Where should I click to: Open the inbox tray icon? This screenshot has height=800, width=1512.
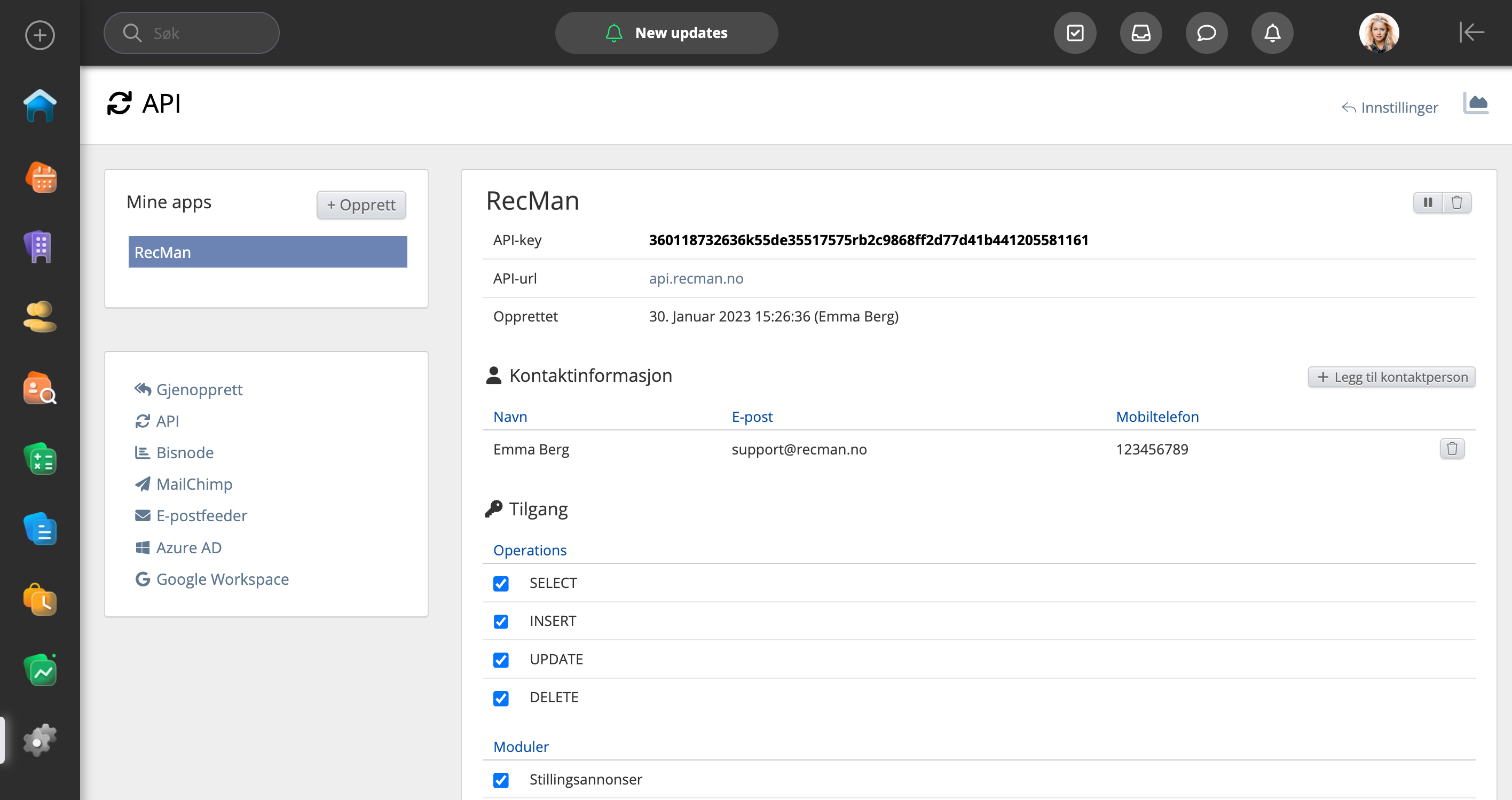tap(1140, 33)
